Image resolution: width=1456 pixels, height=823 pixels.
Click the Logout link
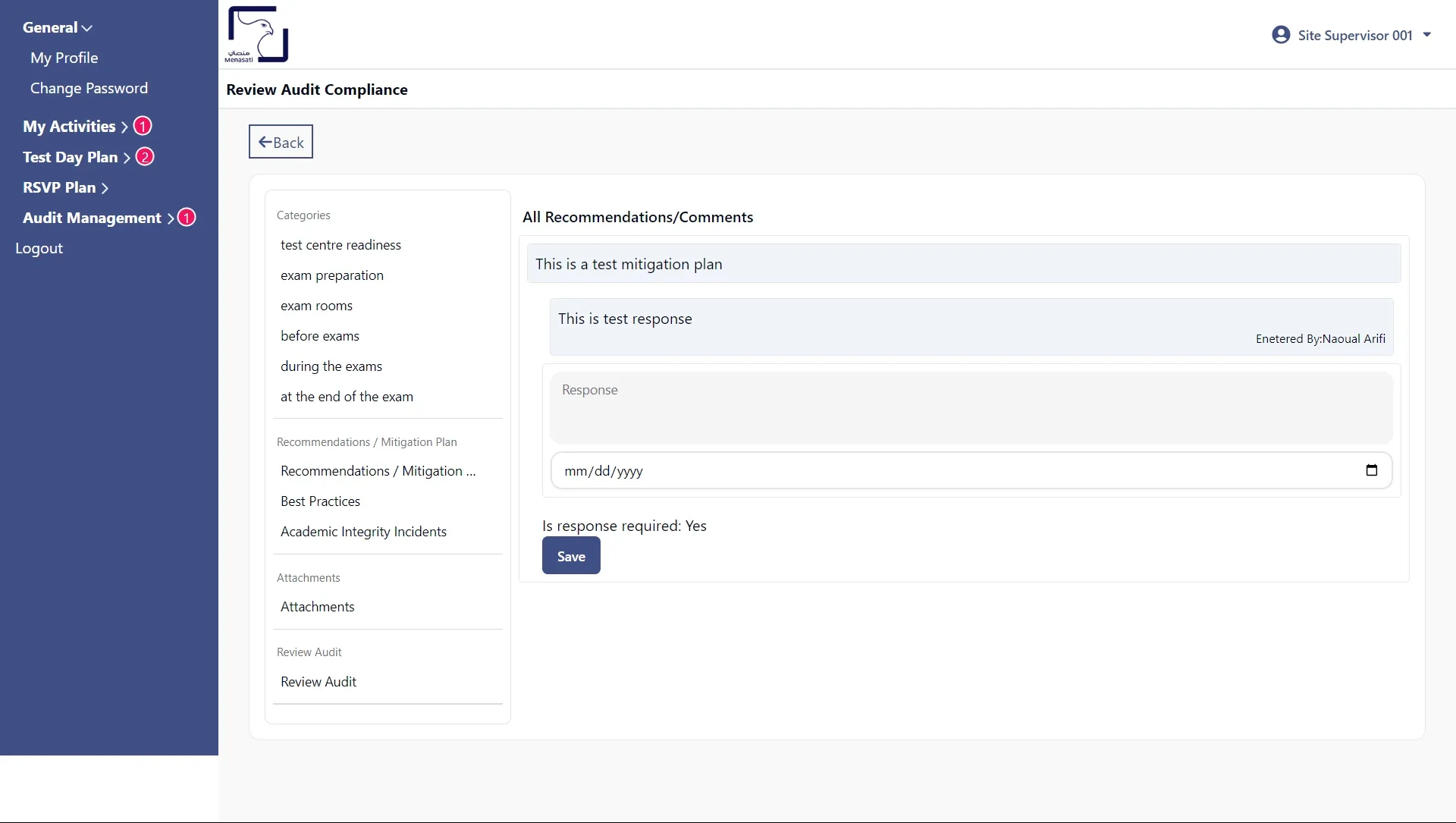(x=39, y=248)
